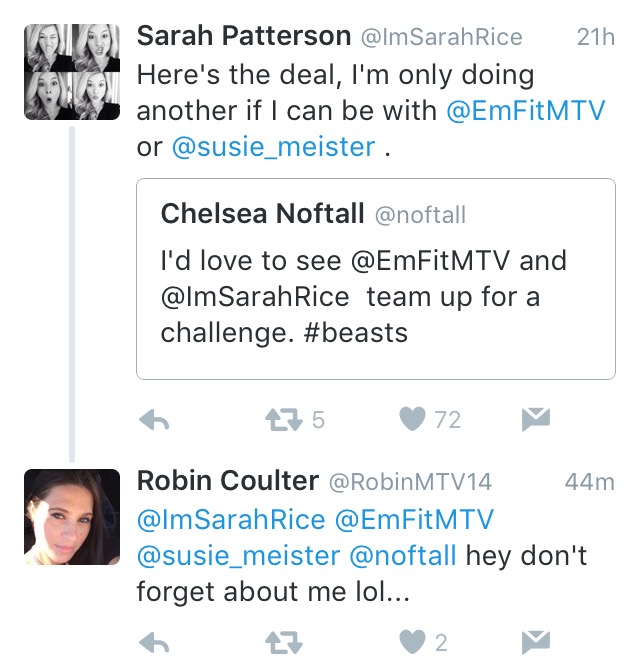Open the 21h timestamp on Sarah's tweet

[x=595, y=37]
